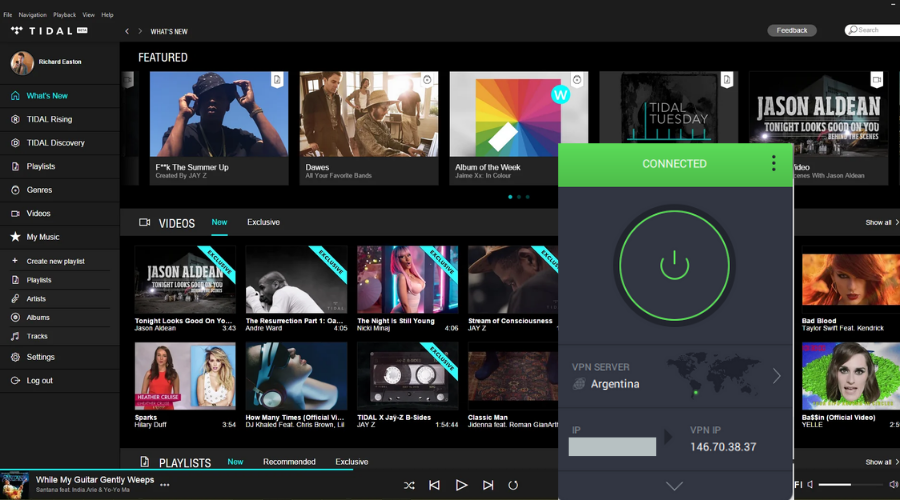Toggle repeat playback
Viewport: 900px width, 500px height.
(513, 486)
